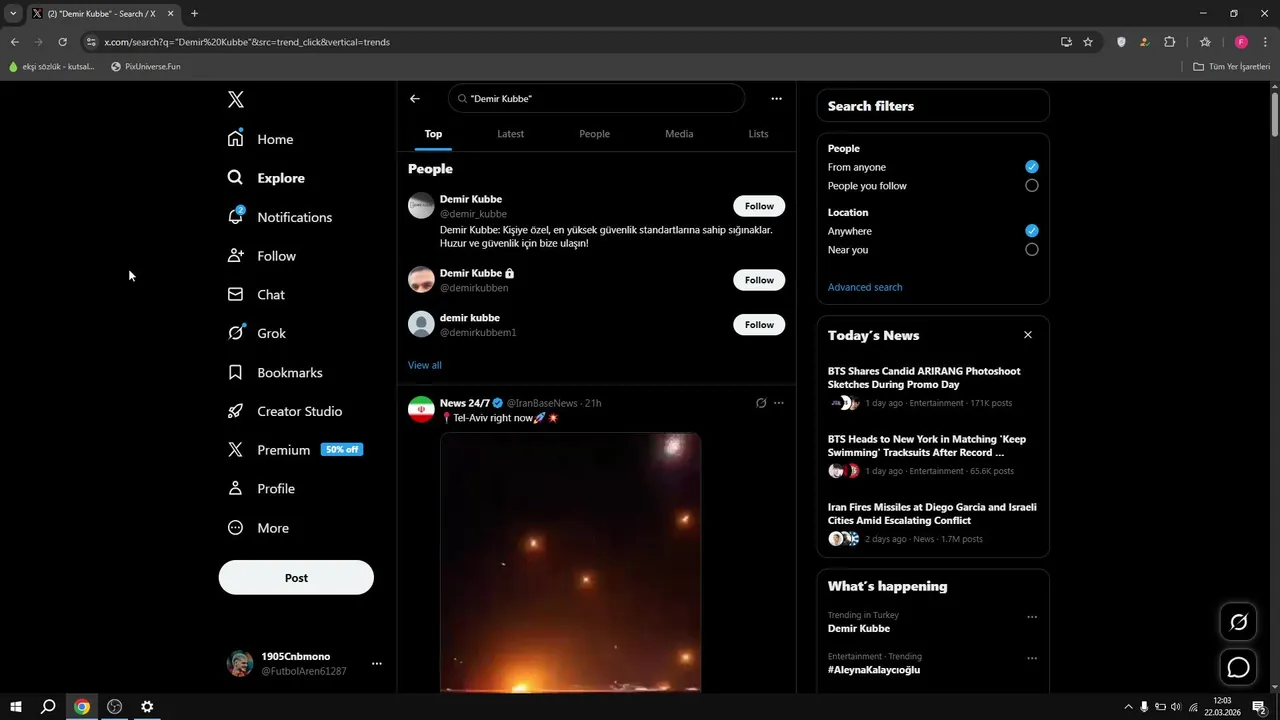Switch to the People tab
The image size is (1280, 720).
pyautogui.click(x=594, y=134)
